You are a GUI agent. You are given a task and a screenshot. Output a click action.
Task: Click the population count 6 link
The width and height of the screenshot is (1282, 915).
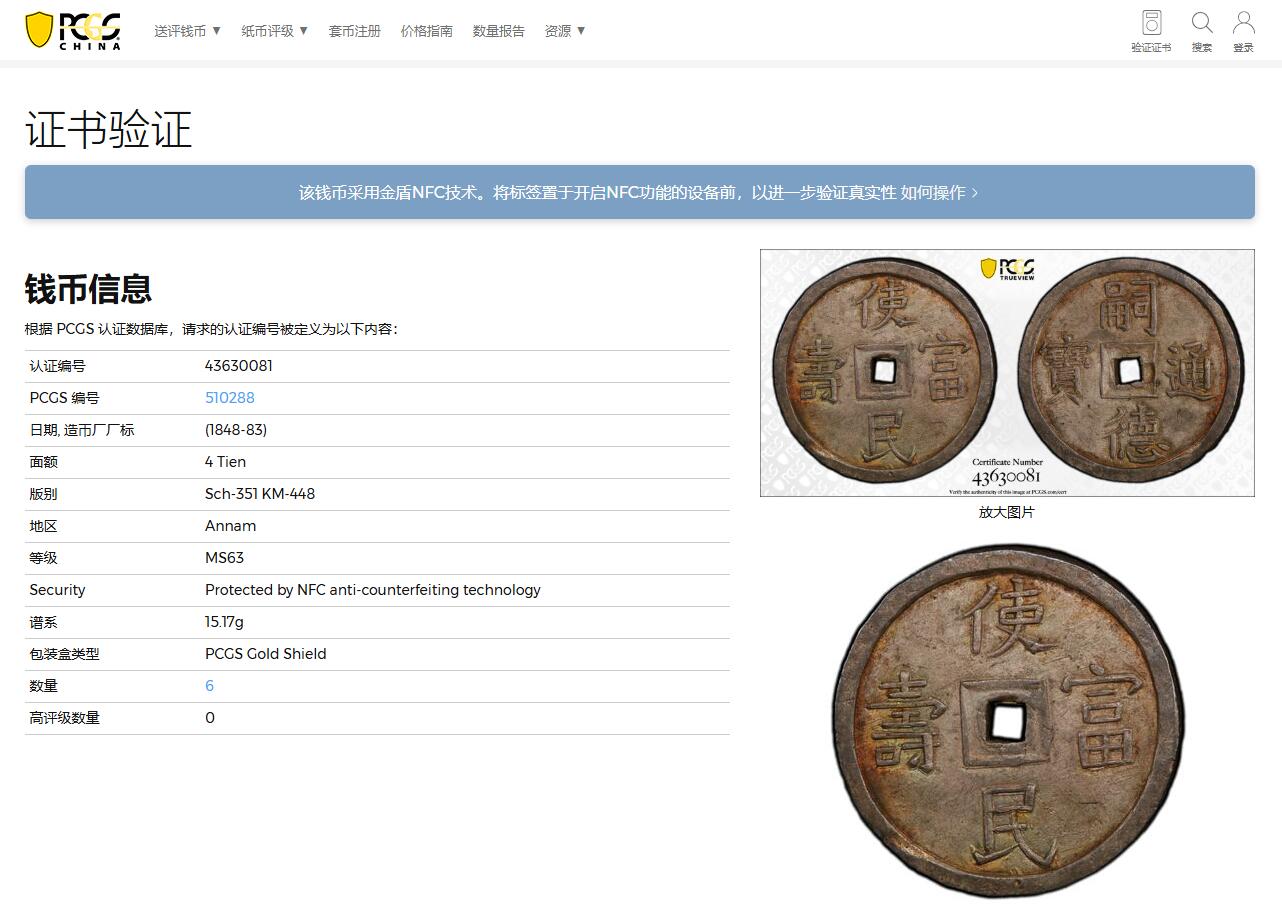[x=209, y=686]
